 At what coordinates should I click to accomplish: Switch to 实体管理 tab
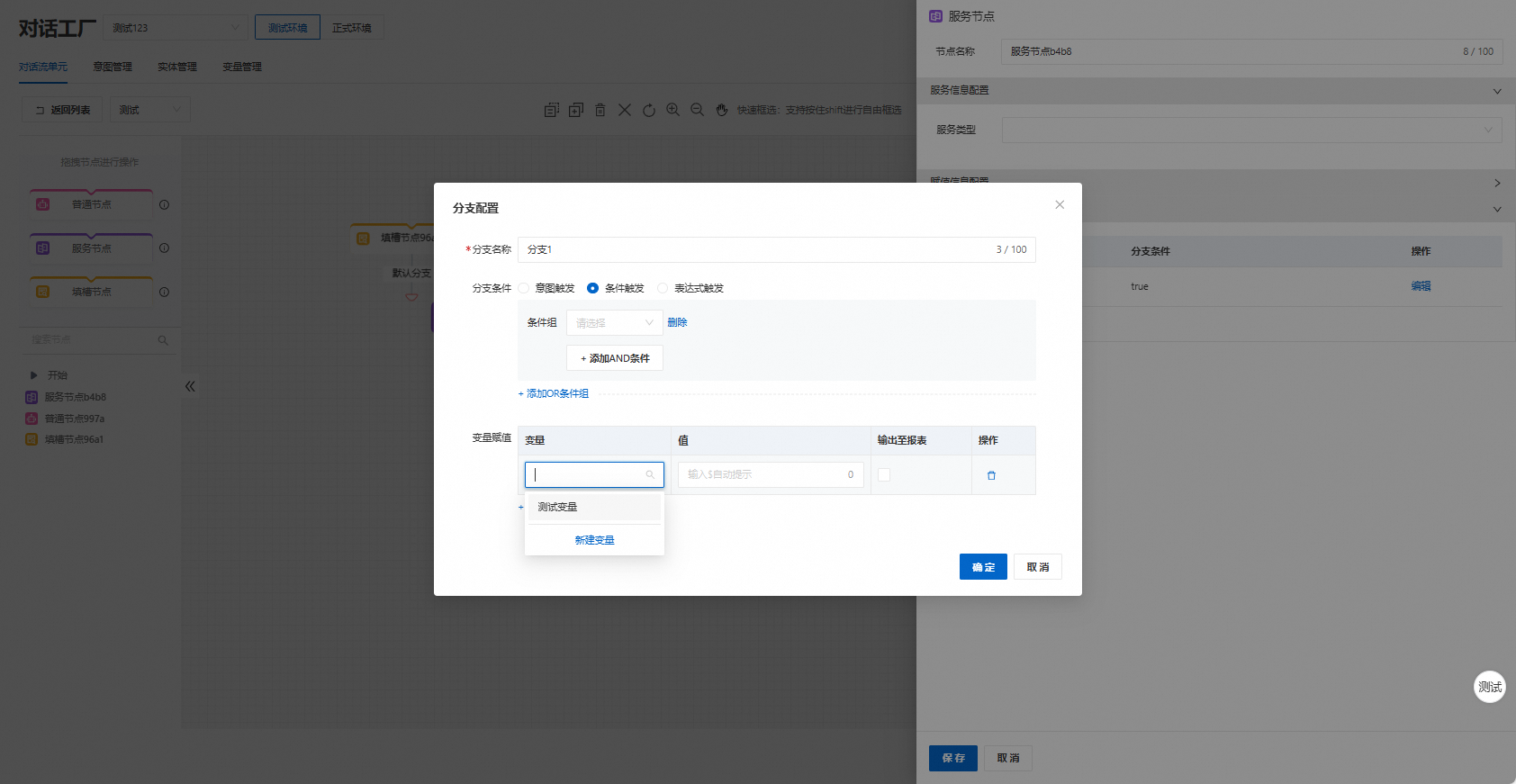[x=177, y=67]
